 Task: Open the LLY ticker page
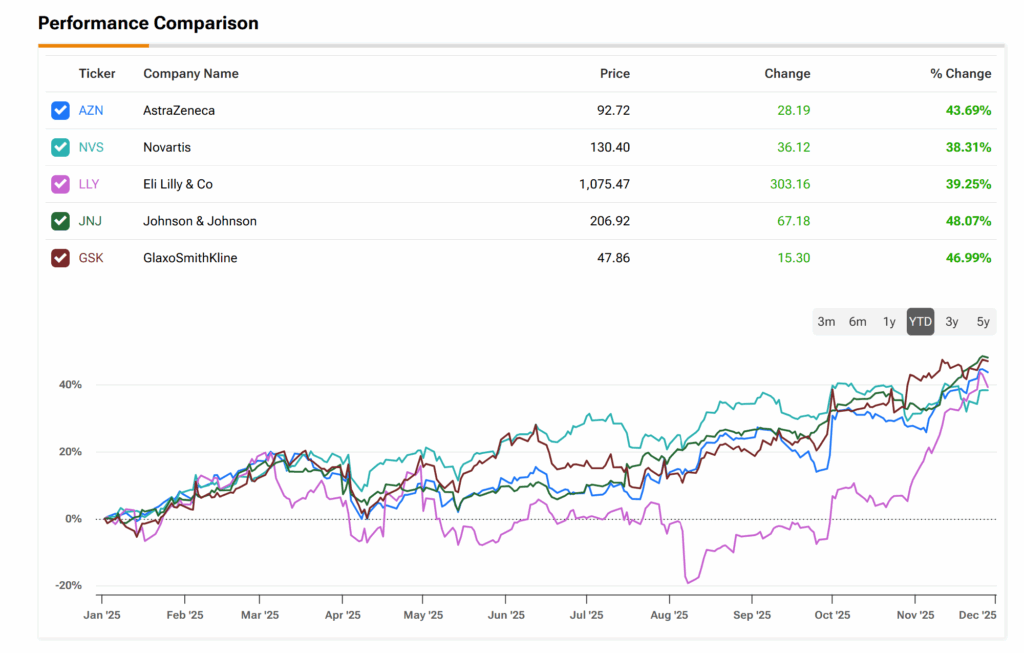pyautogui.click(x=89, y=184)
